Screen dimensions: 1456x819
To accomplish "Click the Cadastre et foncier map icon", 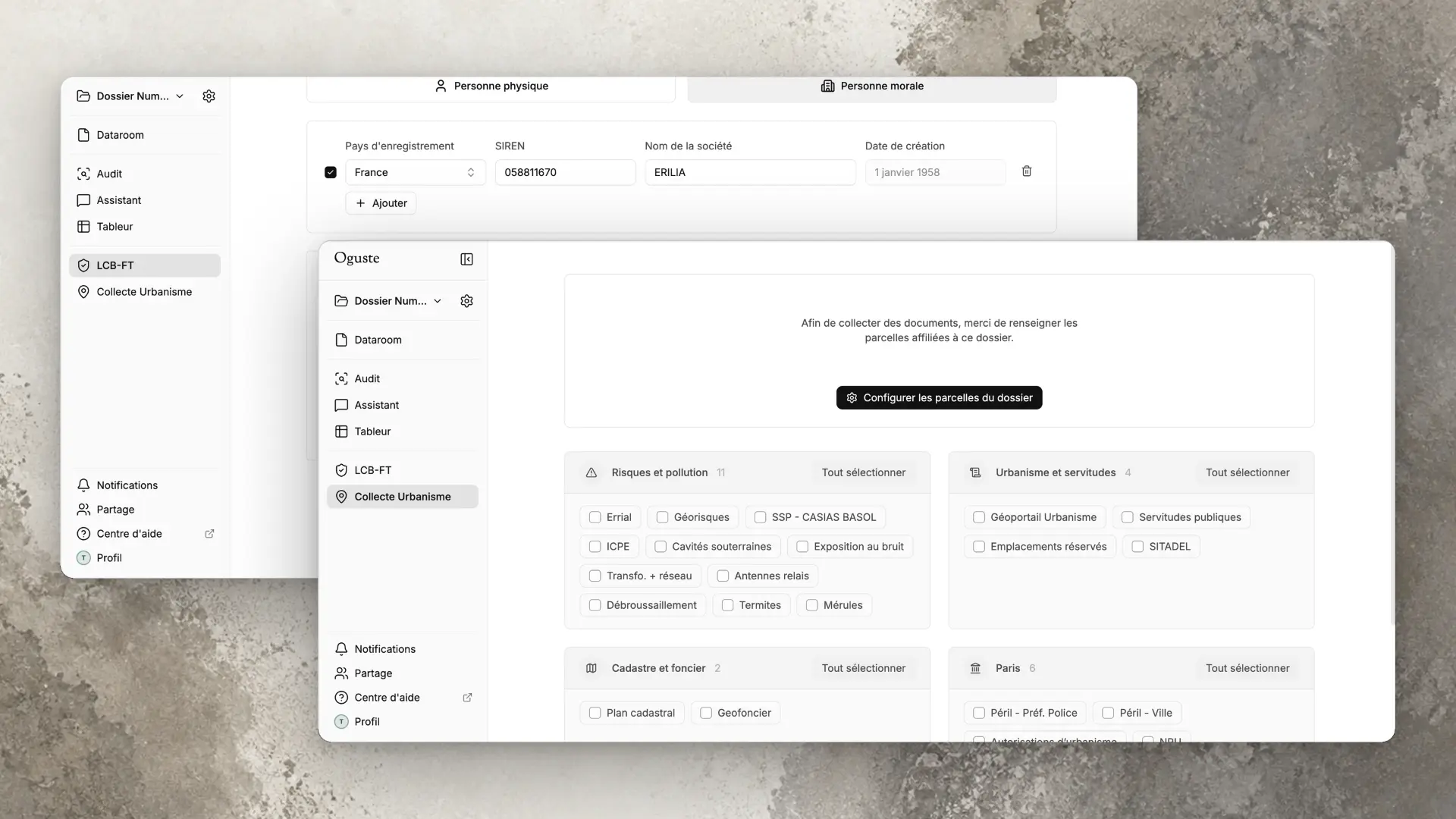I will [x=591, y=668].
